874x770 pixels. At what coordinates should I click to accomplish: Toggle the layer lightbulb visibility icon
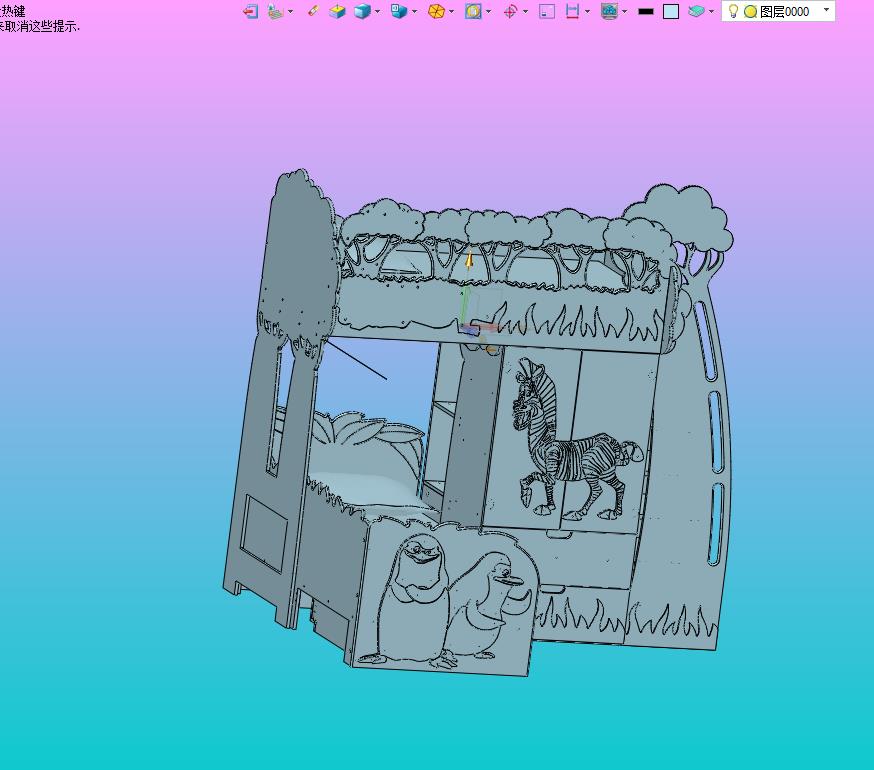tap(734, 11)
